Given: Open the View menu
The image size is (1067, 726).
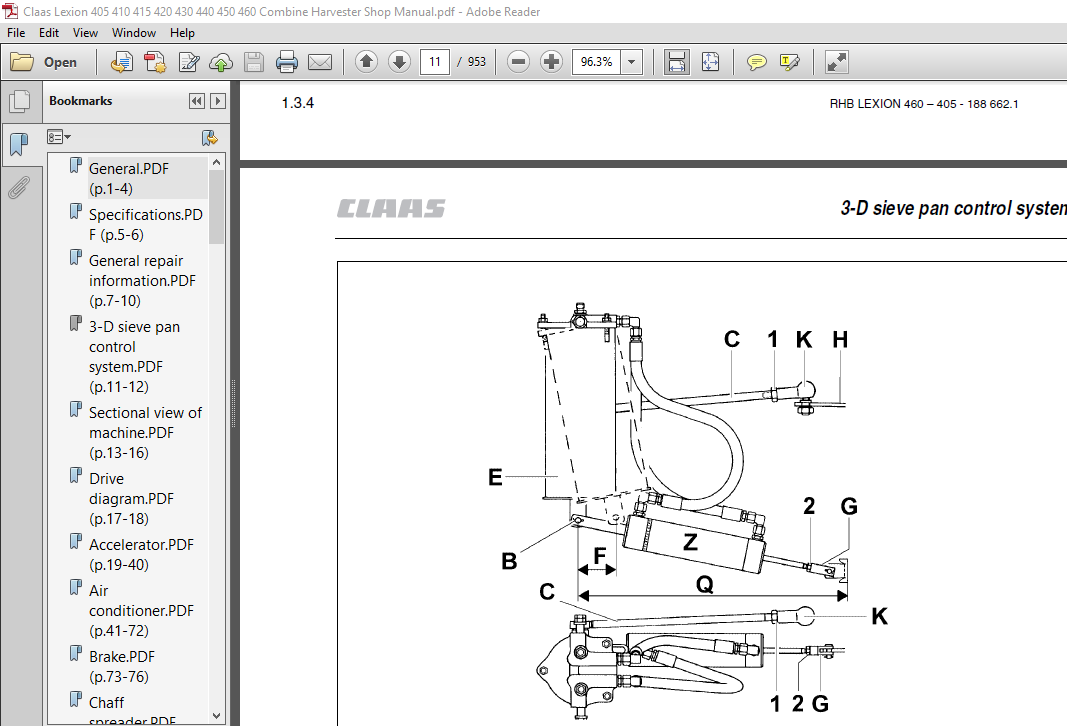Looking at the screenshot, I should 85,33.
